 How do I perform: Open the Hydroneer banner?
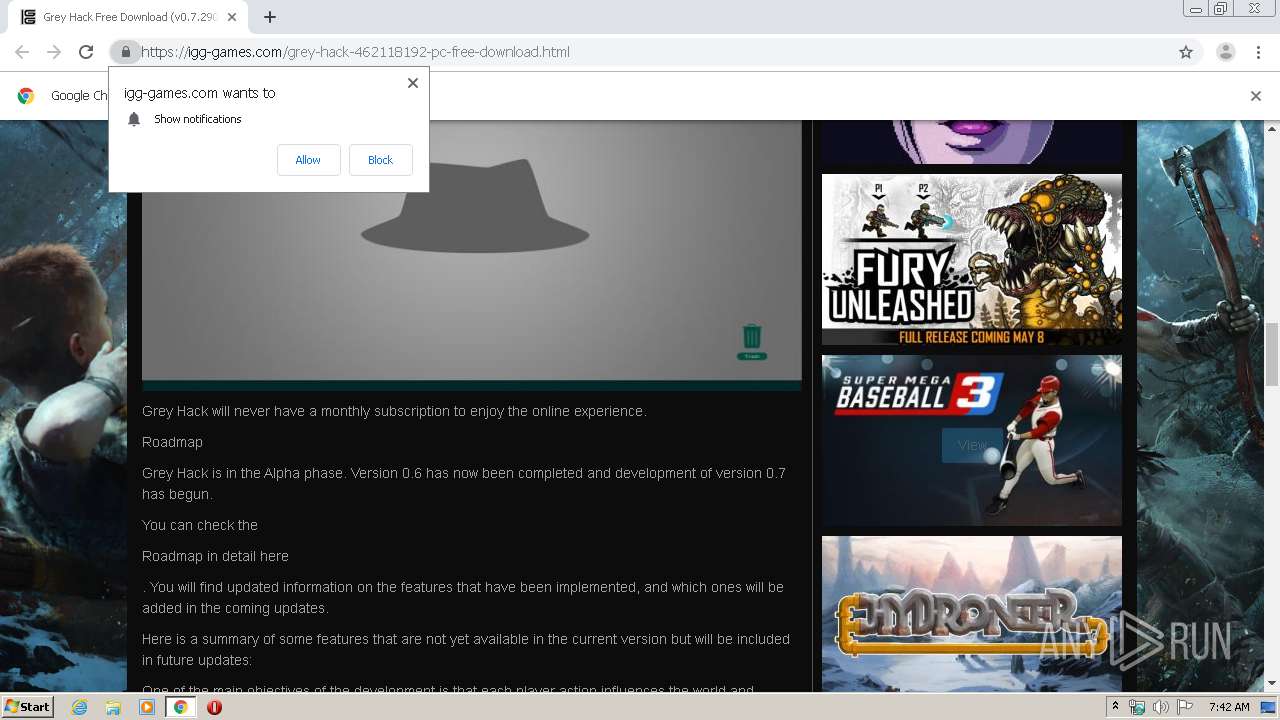[x=972, y=613]
